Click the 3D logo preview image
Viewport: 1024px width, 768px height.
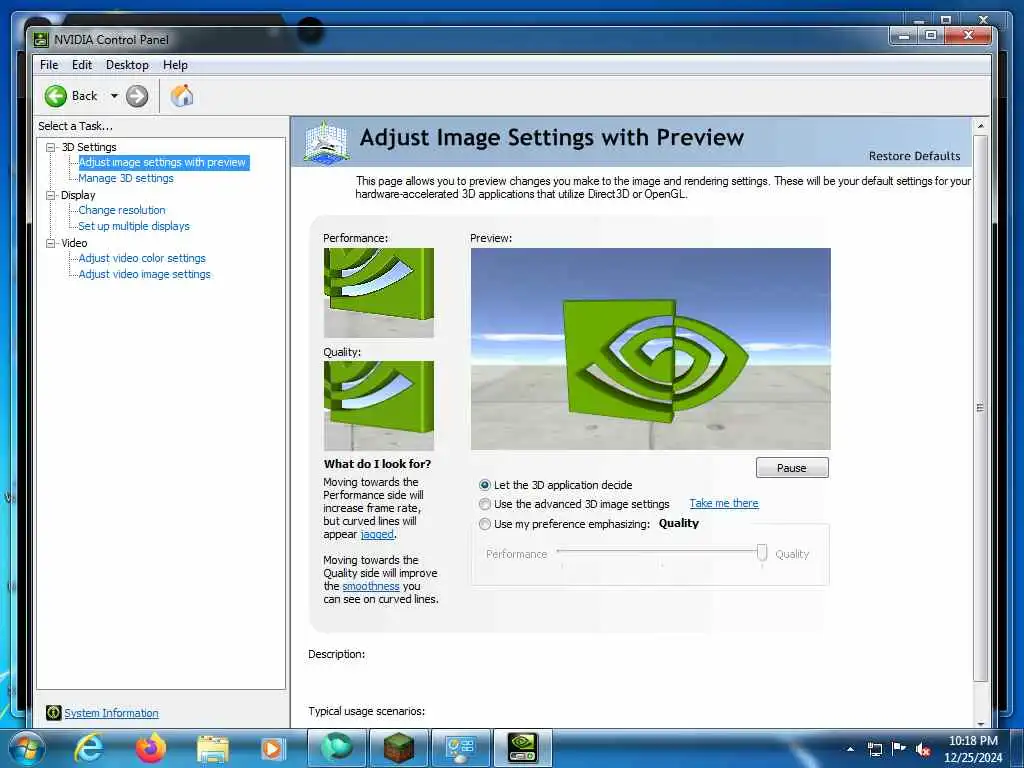point(650,349)
